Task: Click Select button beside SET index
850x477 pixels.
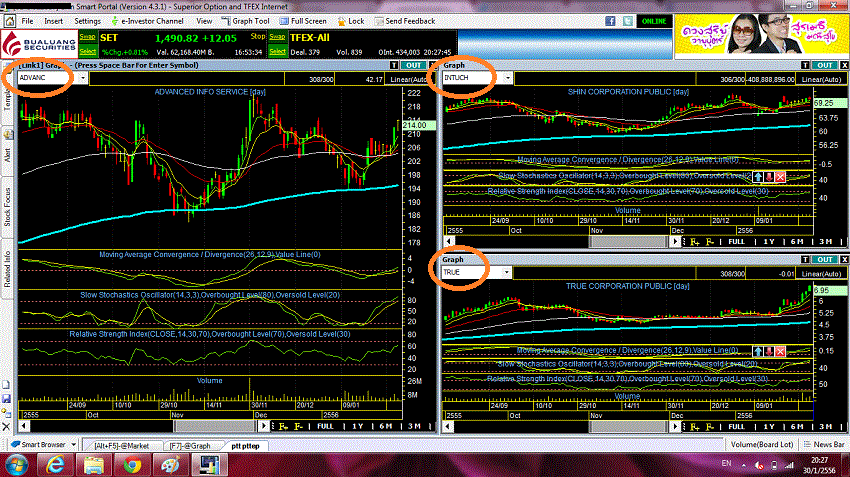Action: click(x=87, y=51)
